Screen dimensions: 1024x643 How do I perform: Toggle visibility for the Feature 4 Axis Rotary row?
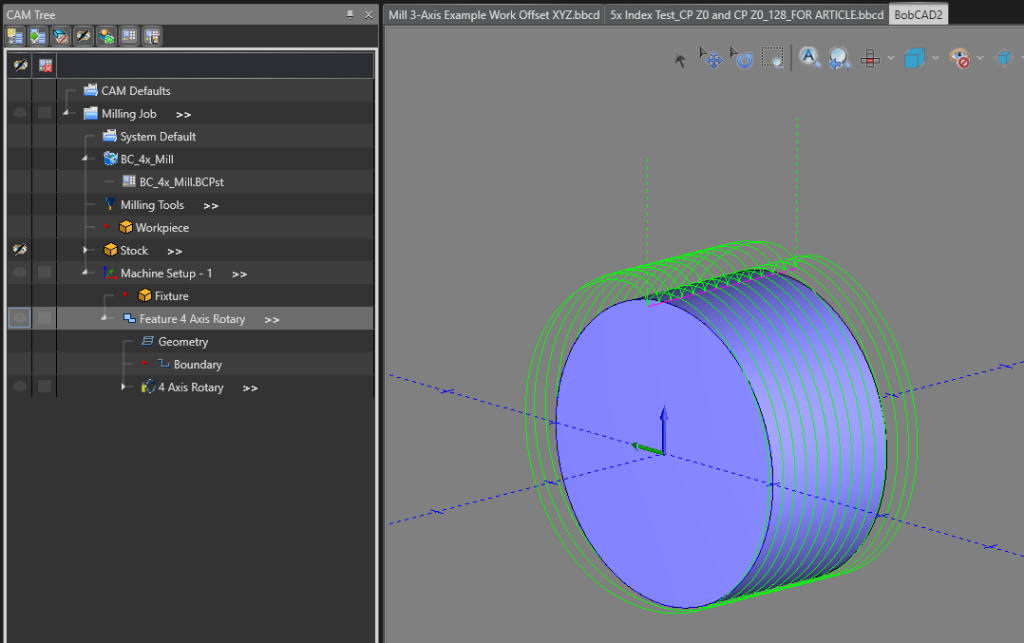coord(20,317)
